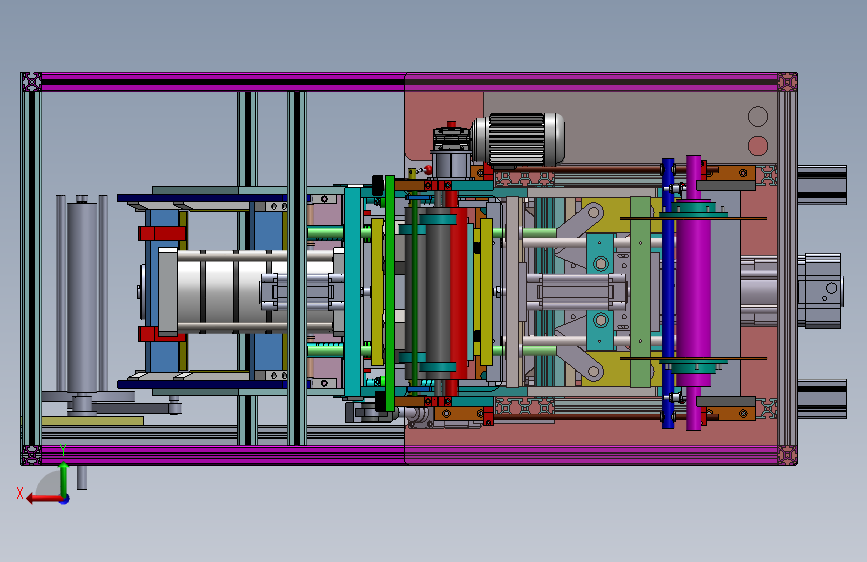This screenshot has width=867, height=562.
Task: Select the finned electric motor in the model
Action: click(518, 139)
